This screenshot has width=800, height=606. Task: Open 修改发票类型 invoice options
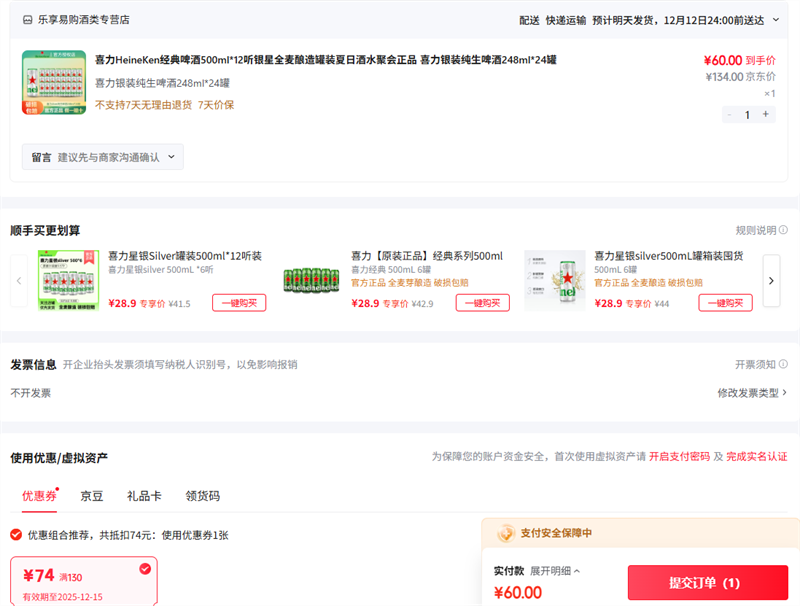point(751,393)
